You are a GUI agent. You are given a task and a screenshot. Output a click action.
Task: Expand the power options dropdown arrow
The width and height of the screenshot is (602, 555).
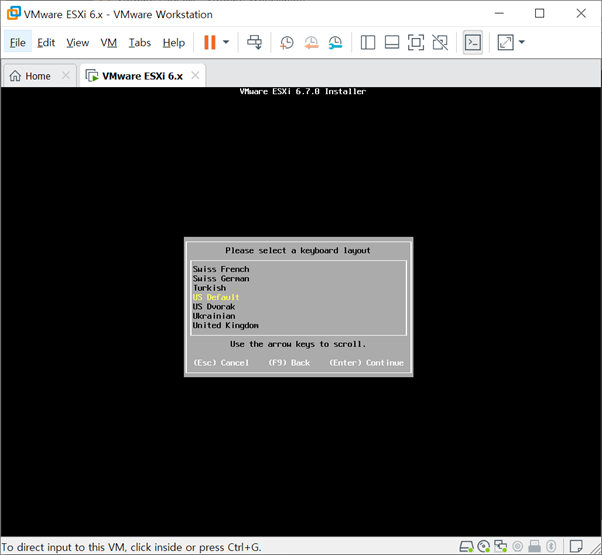coord(226,42)
